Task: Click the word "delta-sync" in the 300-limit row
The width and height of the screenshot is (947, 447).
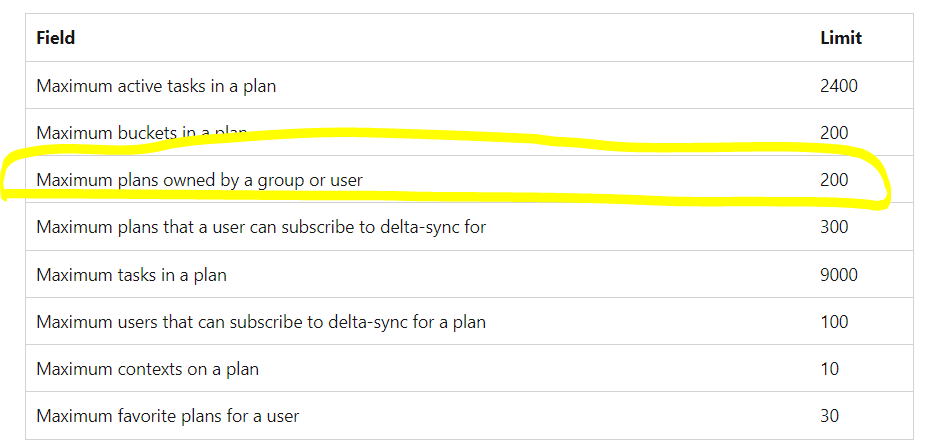Action: coord(417,227)
